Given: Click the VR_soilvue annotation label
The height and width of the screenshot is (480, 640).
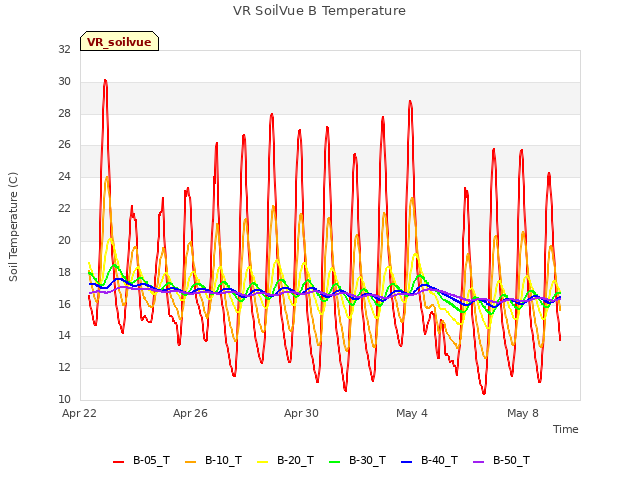Looking at the screenshot, I should pos(119,41).
